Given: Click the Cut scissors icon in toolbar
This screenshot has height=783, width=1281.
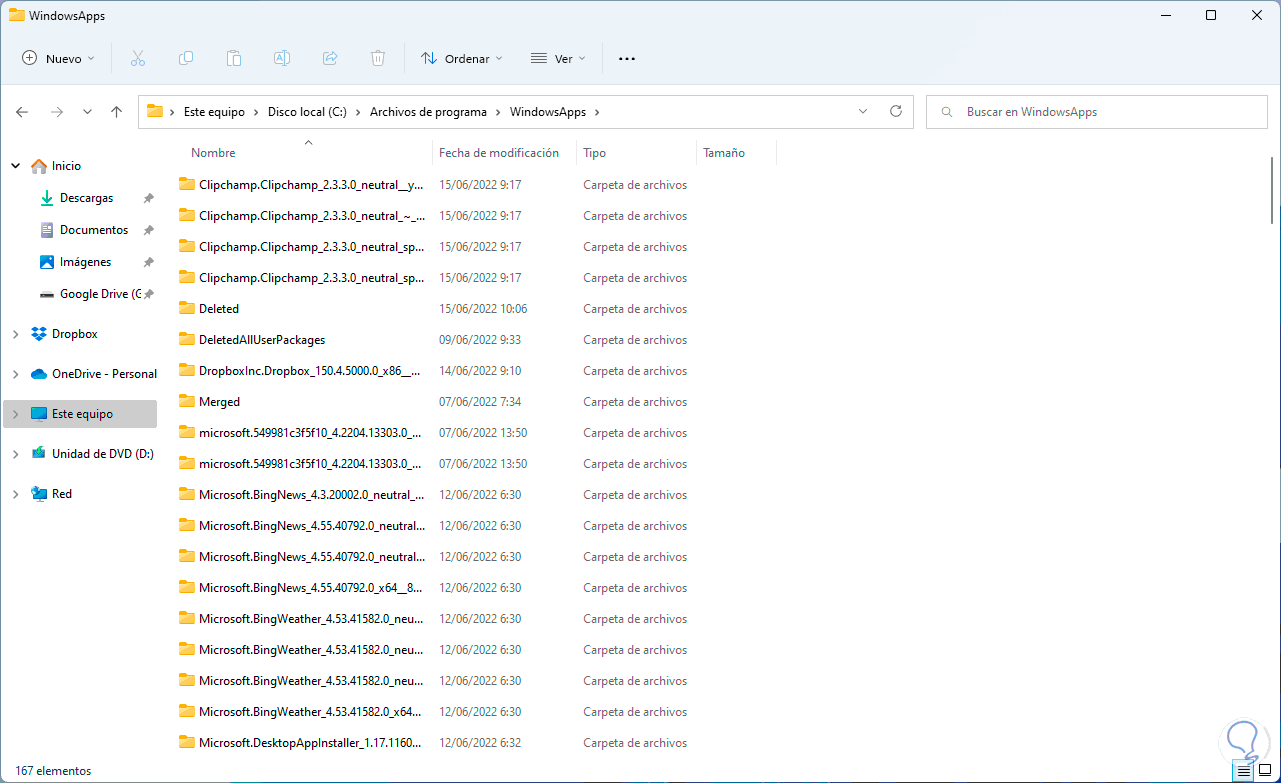Looking at the screenshot, I should point(138,59).
